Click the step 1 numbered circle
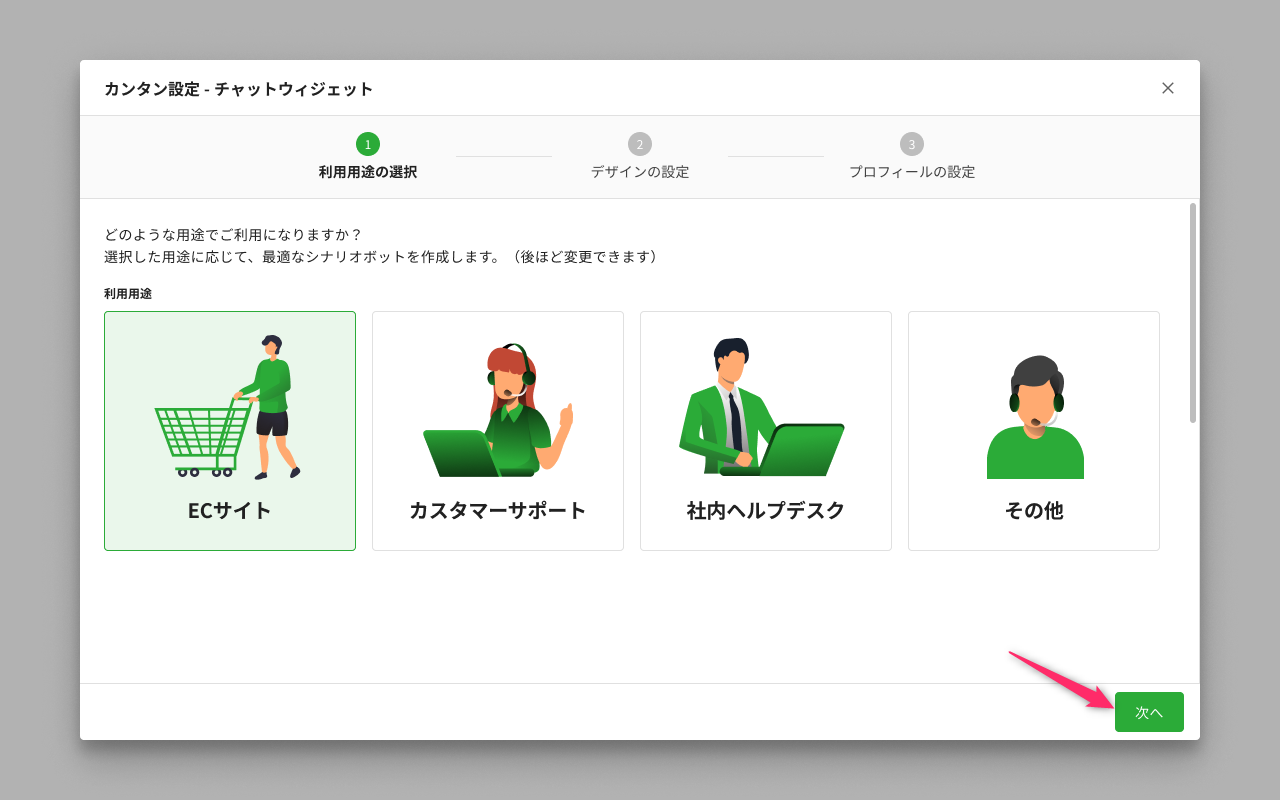 (x=368, y=144)
